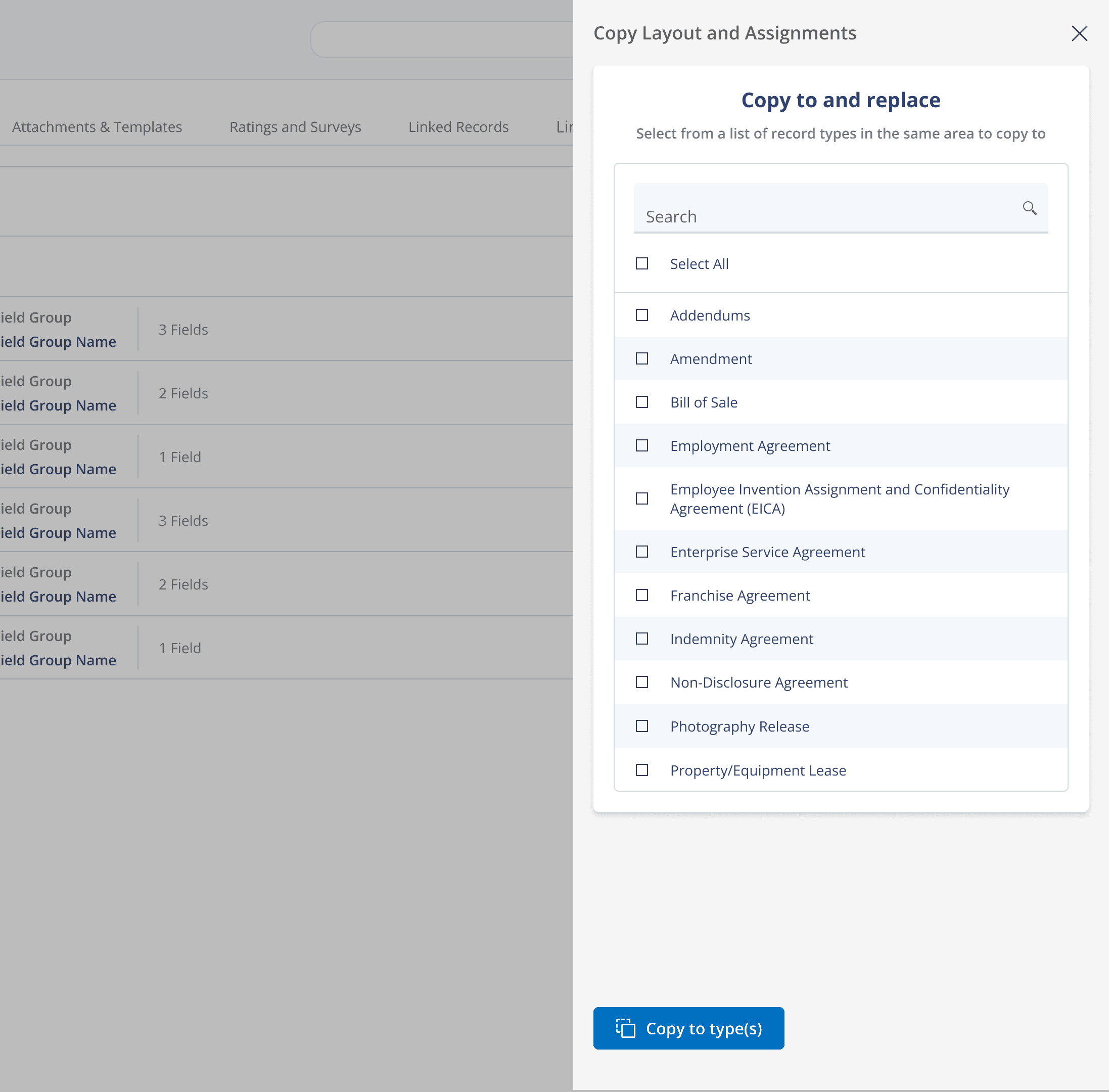1109x1092 pixels.
Task: Switch to Ratings and Surveys tab
Action: (295, 127)
